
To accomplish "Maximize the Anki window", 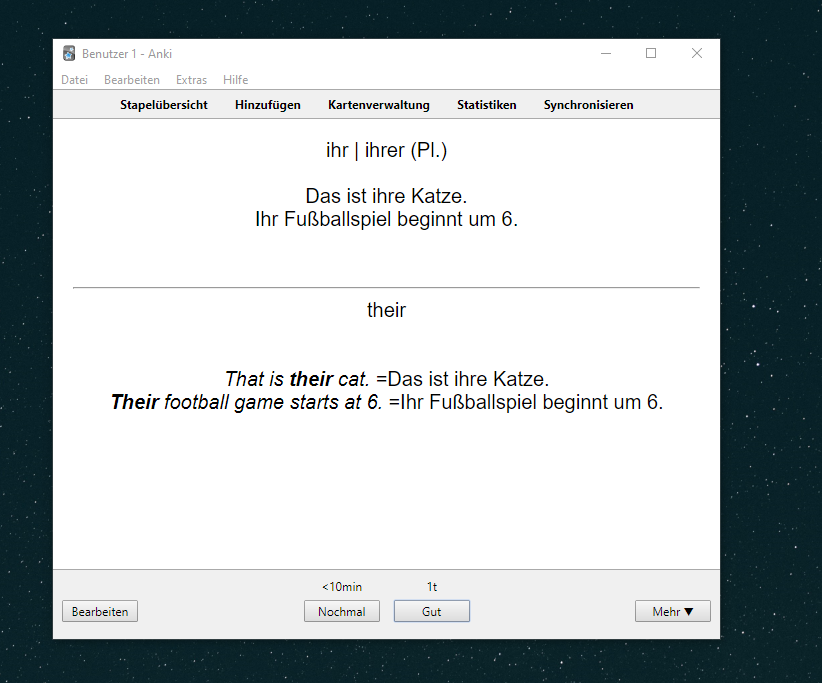I will pyautogui.click(x=651, y=53).
